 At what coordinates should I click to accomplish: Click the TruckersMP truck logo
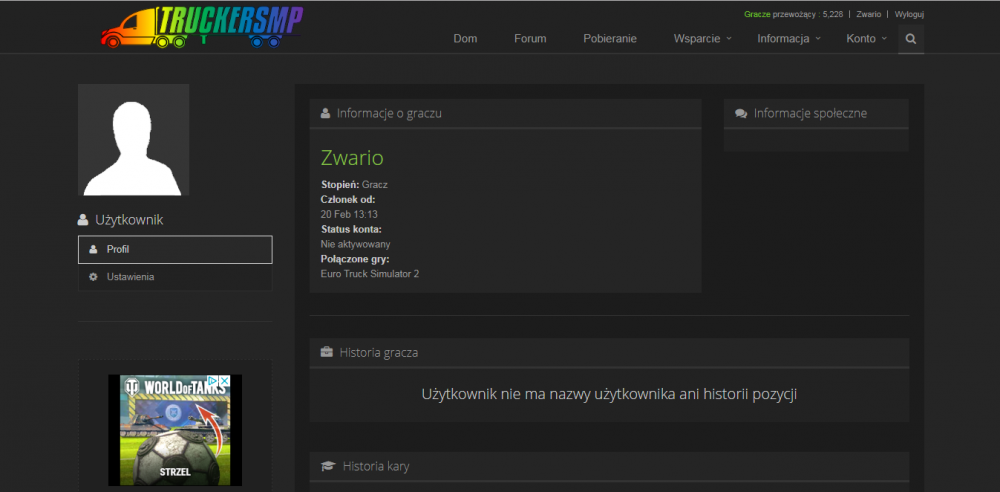point(202,27)
